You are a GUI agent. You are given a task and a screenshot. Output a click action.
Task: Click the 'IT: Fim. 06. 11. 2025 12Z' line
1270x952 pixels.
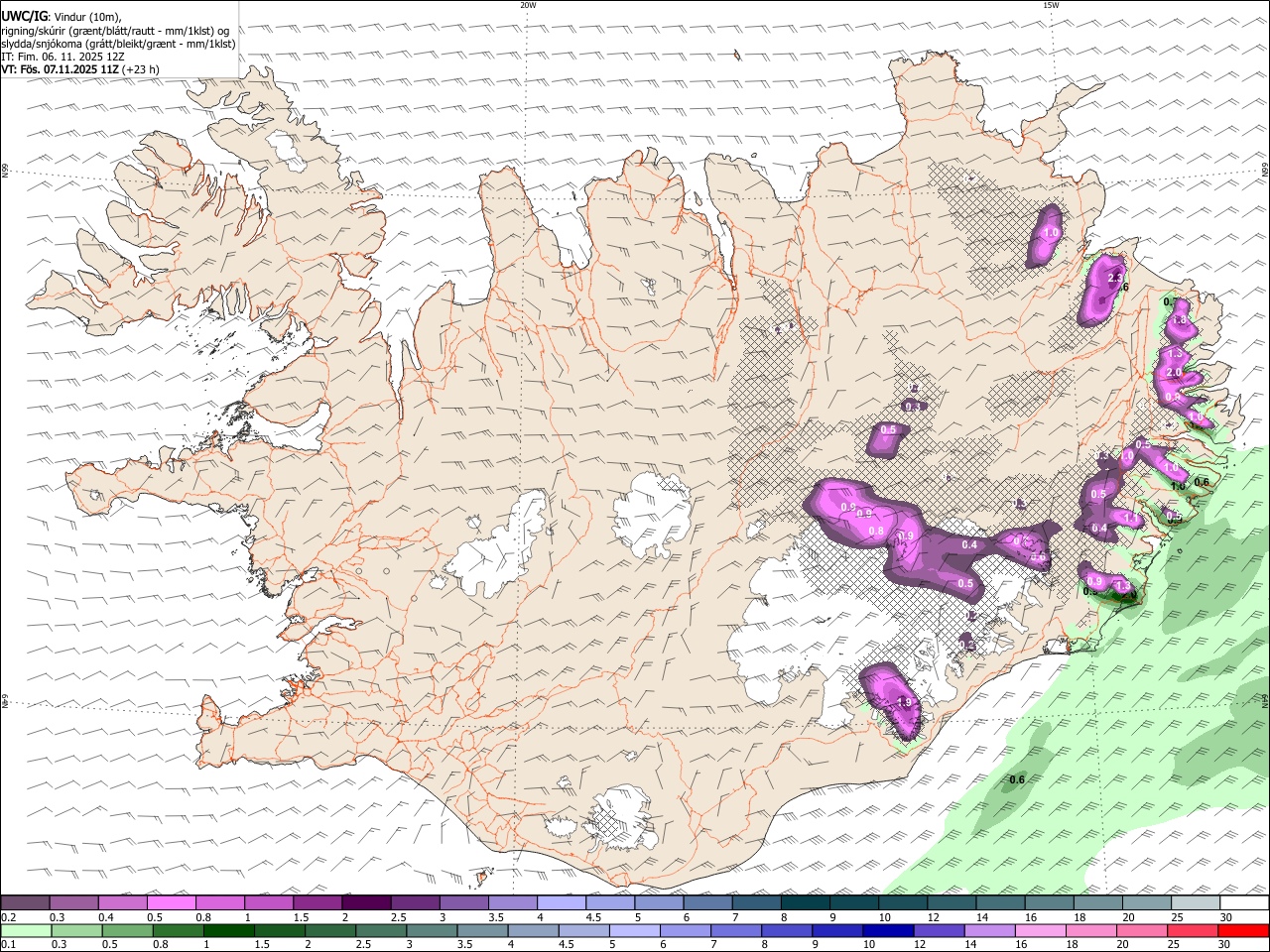point(63,57)
